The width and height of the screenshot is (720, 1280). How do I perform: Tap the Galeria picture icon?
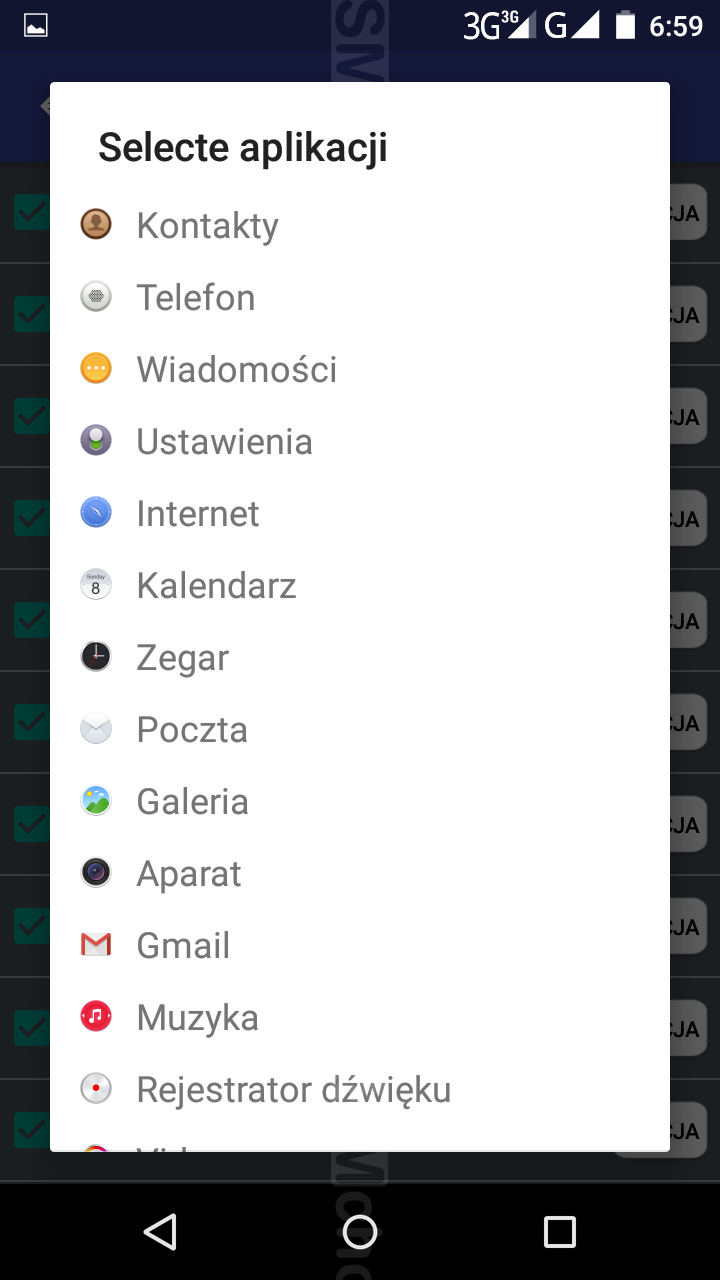96,801
